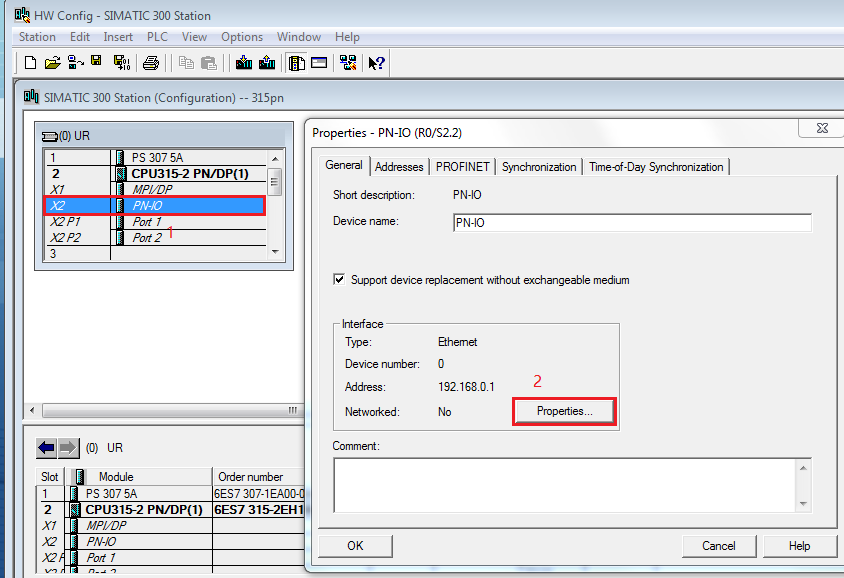Click the Save and Compile icon
Screen dimensions: 844x578
tap(122, 63)
